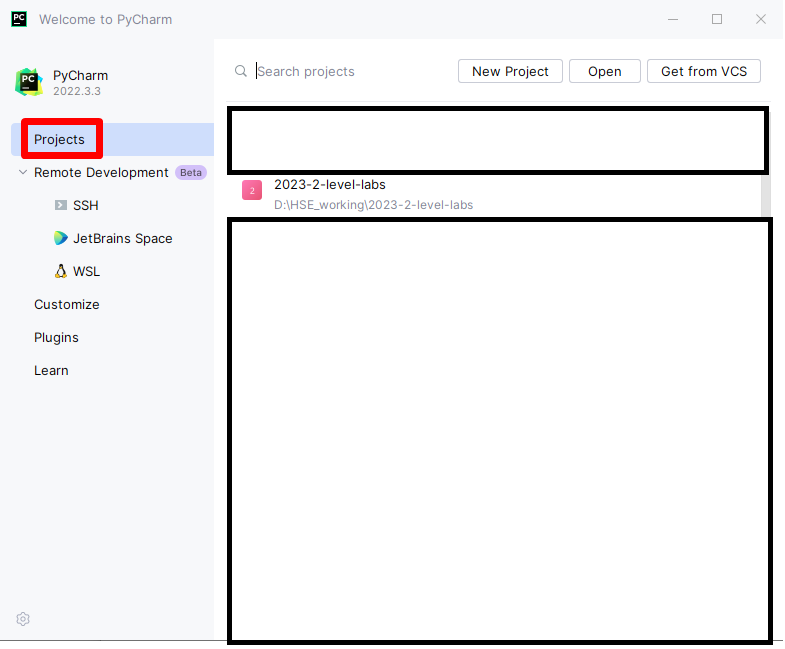Click the WSL penguin icon

point(61,271)
